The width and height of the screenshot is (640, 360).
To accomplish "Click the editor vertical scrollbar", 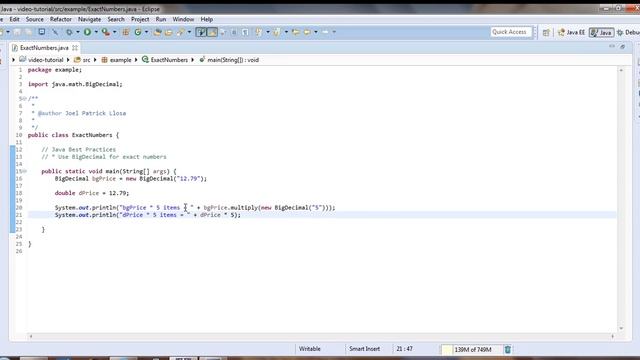I will 621,199.
